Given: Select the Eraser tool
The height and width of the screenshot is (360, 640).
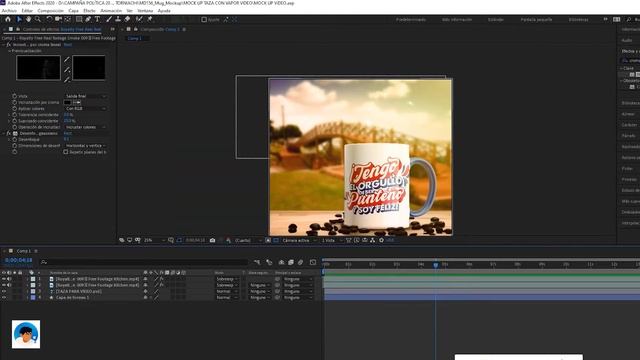Looking at the screenshot, I should 127,19.
